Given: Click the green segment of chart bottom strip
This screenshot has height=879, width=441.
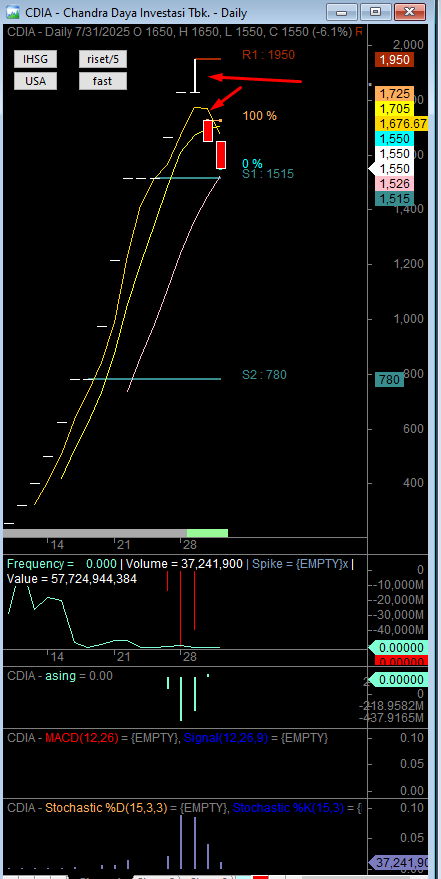Looking at the screenshot, I should 207,533.
